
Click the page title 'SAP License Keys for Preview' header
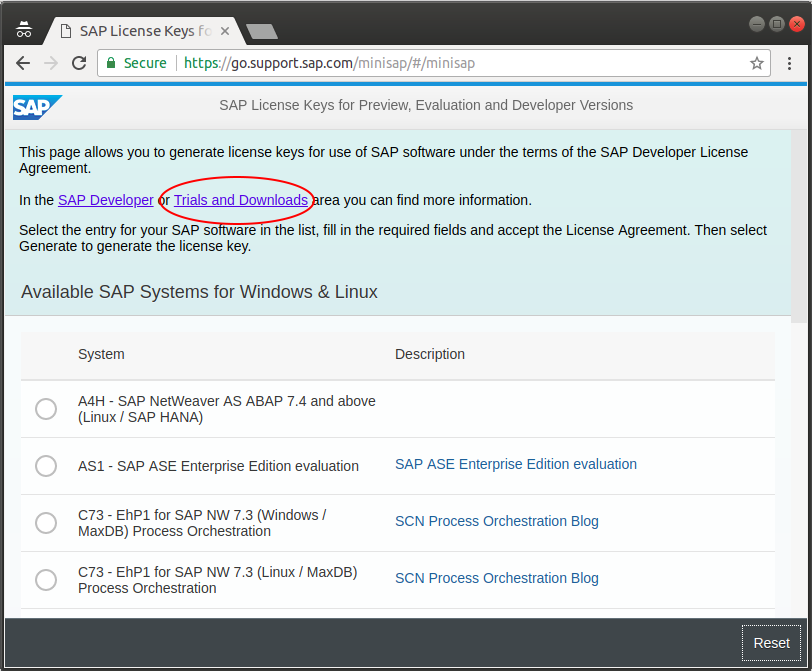[x=426, y=105]
